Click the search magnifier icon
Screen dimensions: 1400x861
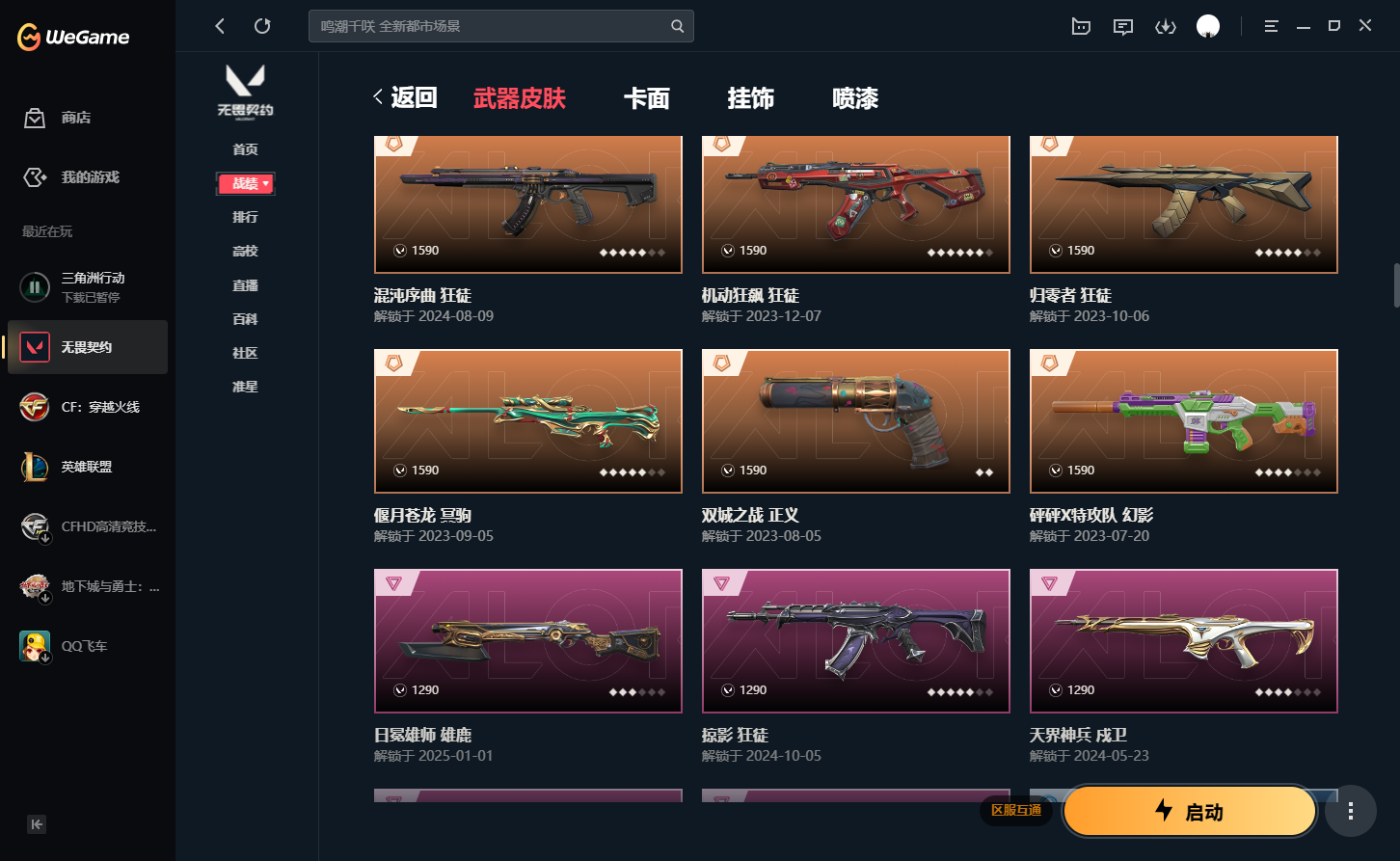tap(678, 26)
